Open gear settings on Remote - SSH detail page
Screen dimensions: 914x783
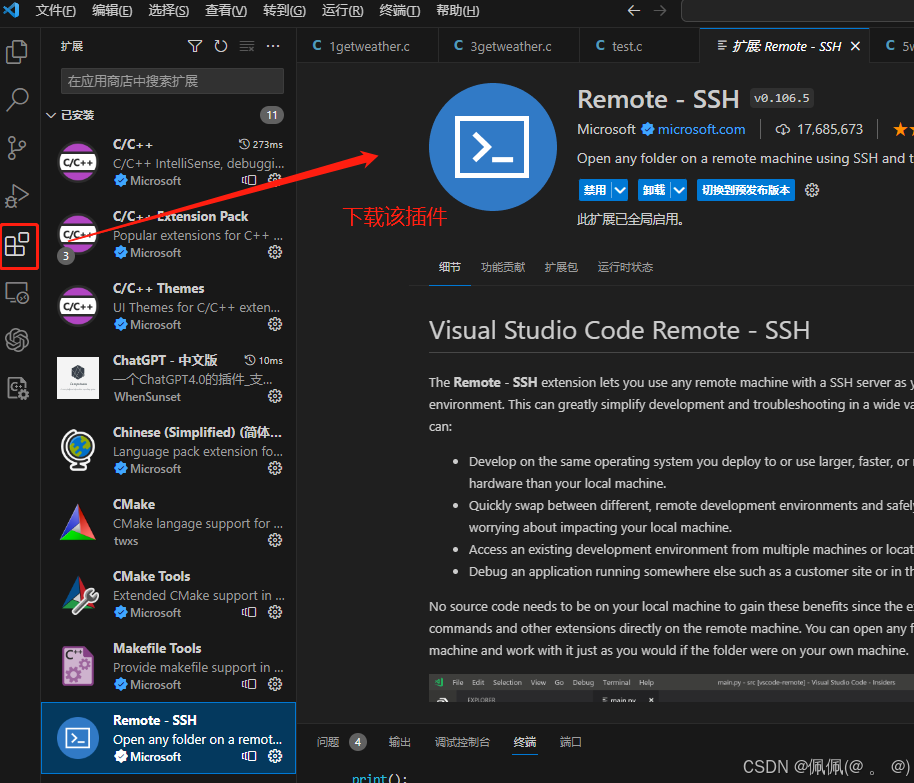point(812,190)
